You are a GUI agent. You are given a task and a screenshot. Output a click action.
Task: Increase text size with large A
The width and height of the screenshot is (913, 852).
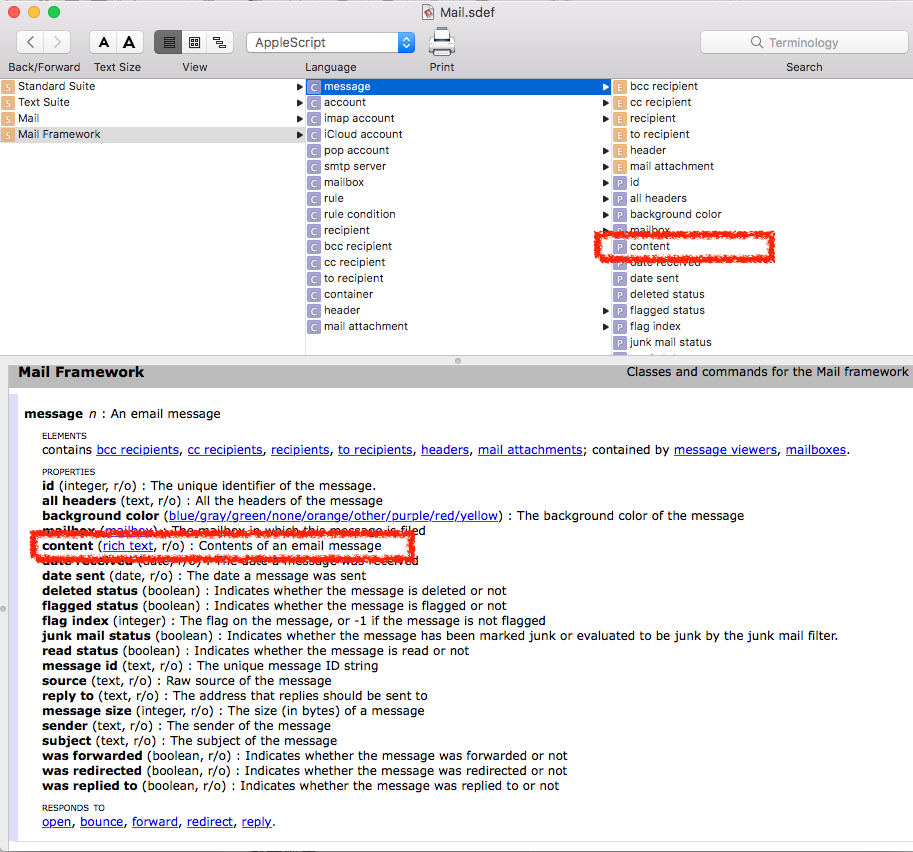(x=129, y=42)
